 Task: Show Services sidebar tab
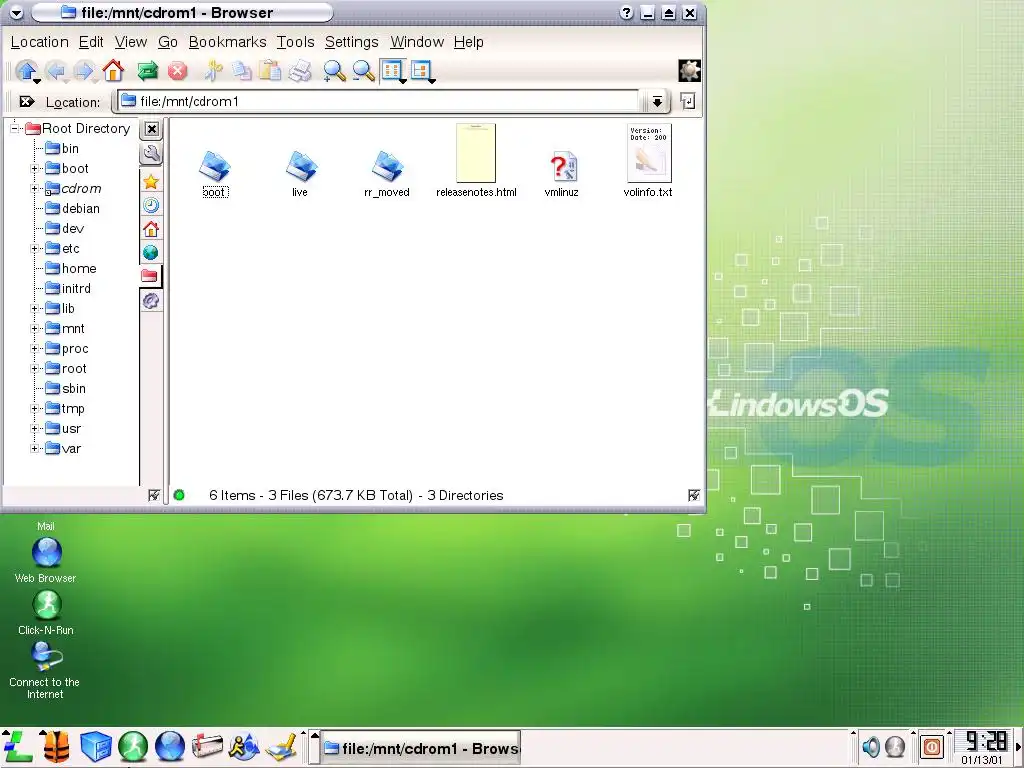(151, 300)
